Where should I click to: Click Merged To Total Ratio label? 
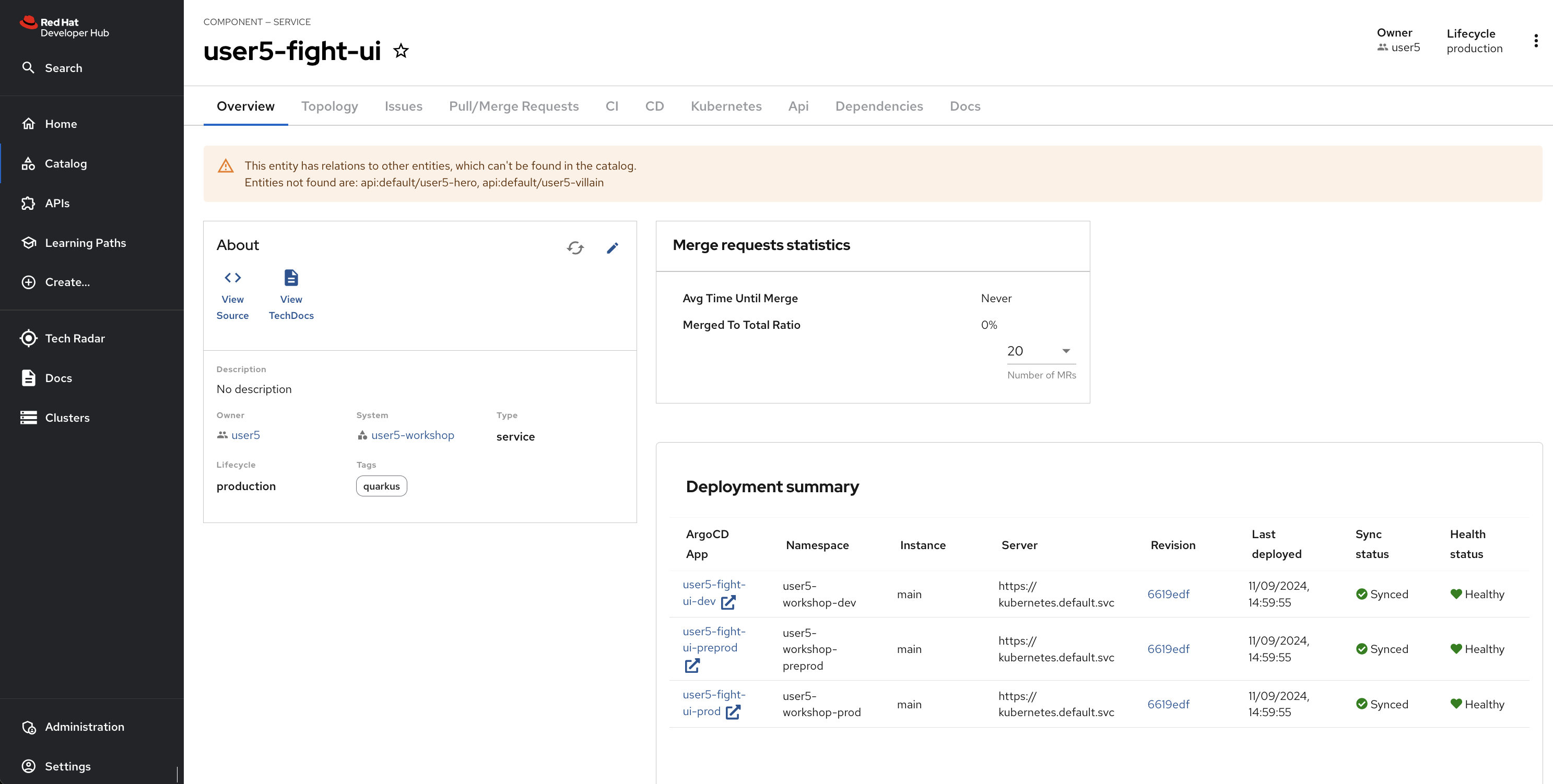tap(741, 325)
